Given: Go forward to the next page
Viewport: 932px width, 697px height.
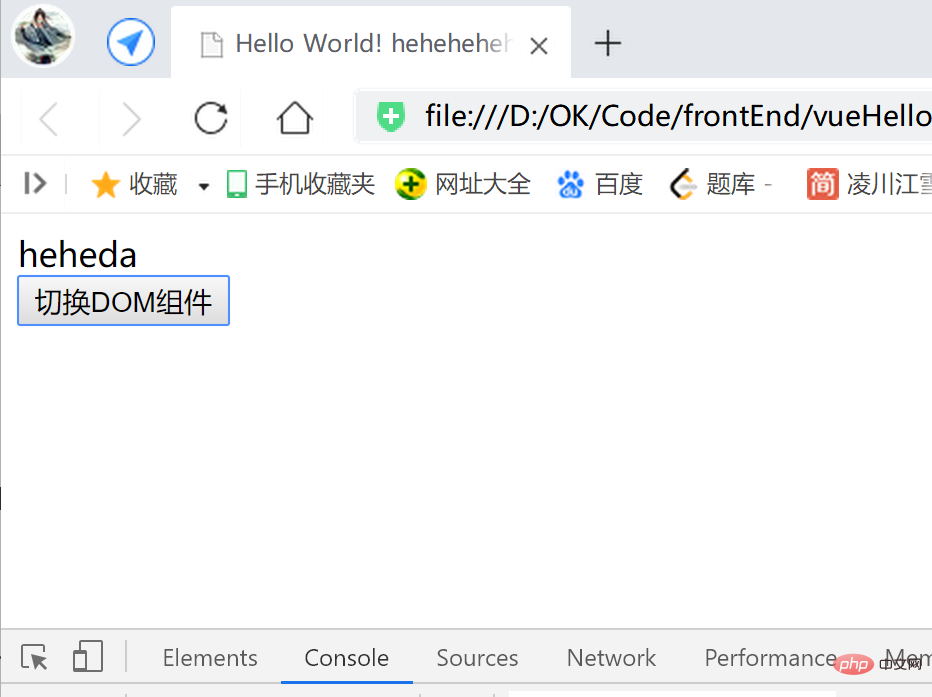Looking at the screenshot, I should (130, 119).
